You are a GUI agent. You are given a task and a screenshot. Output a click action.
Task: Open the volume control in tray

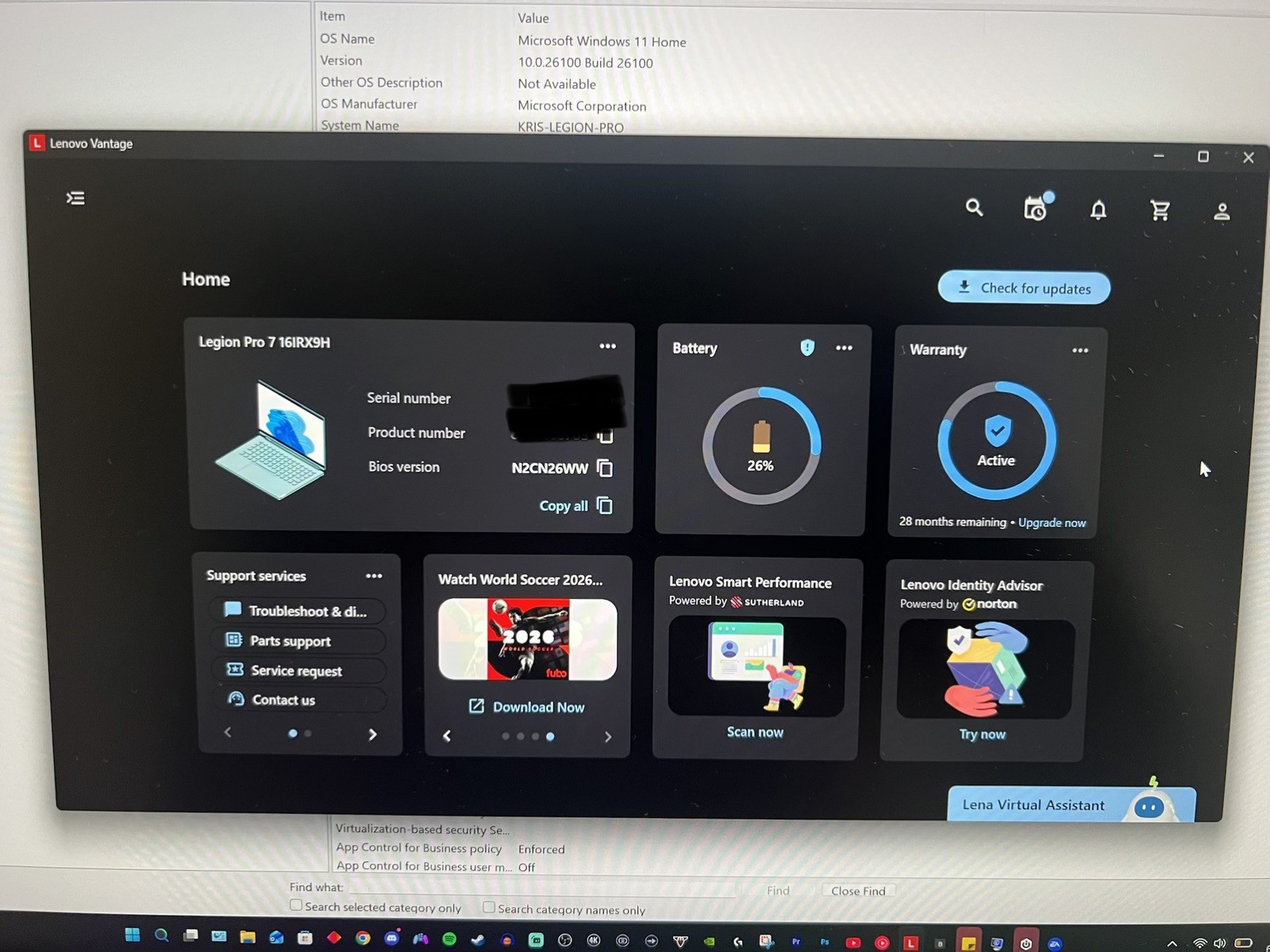1220,943
